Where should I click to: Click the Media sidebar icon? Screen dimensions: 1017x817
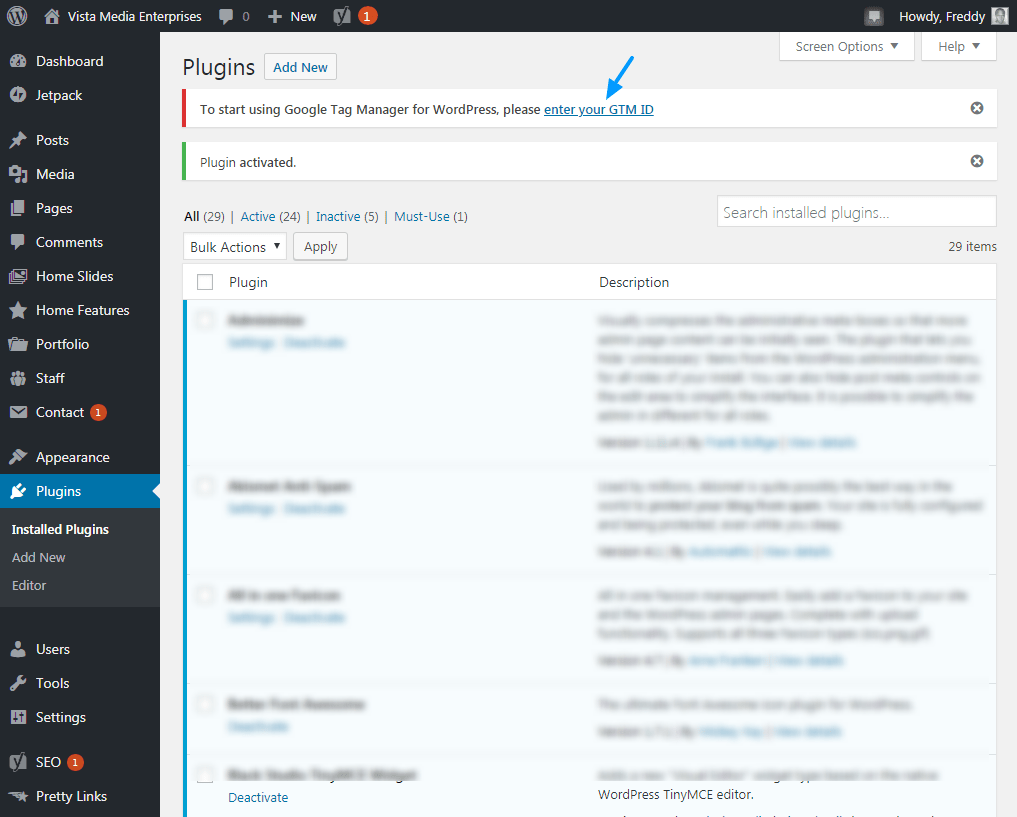pos(18,174)
